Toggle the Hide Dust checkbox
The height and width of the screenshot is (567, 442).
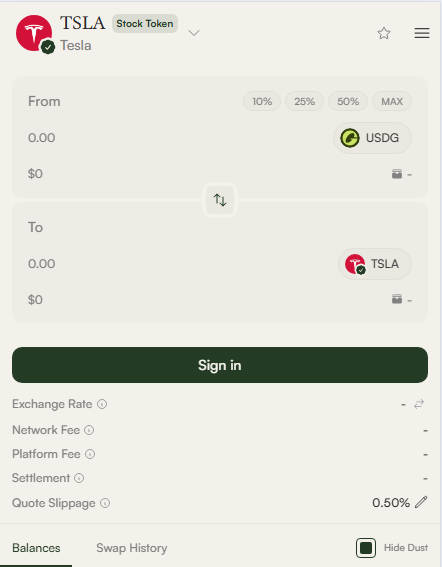[366, 548]
